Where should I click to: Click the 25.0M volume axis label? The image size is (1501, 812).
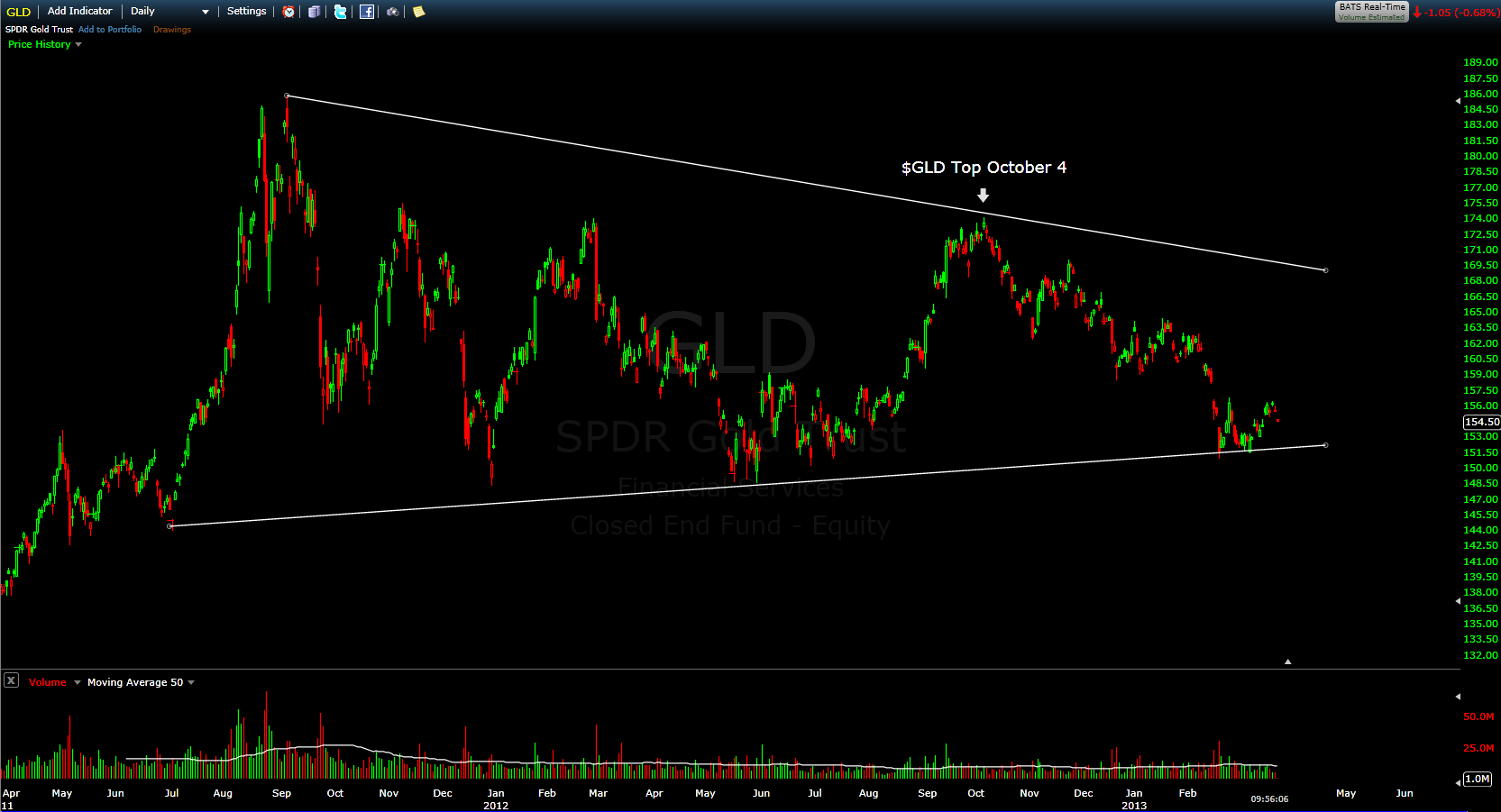1478,748
